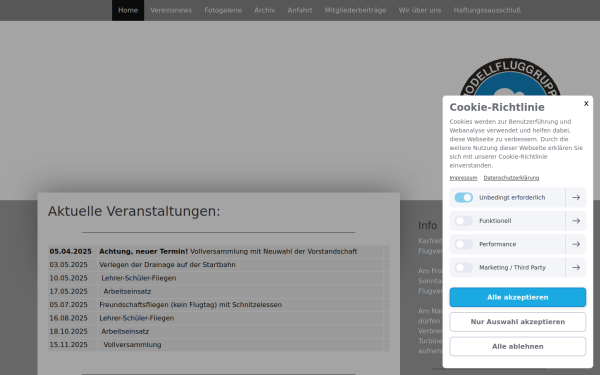Enable the Performance cookie switch
The image size is (600, 375).
point(463,244)
